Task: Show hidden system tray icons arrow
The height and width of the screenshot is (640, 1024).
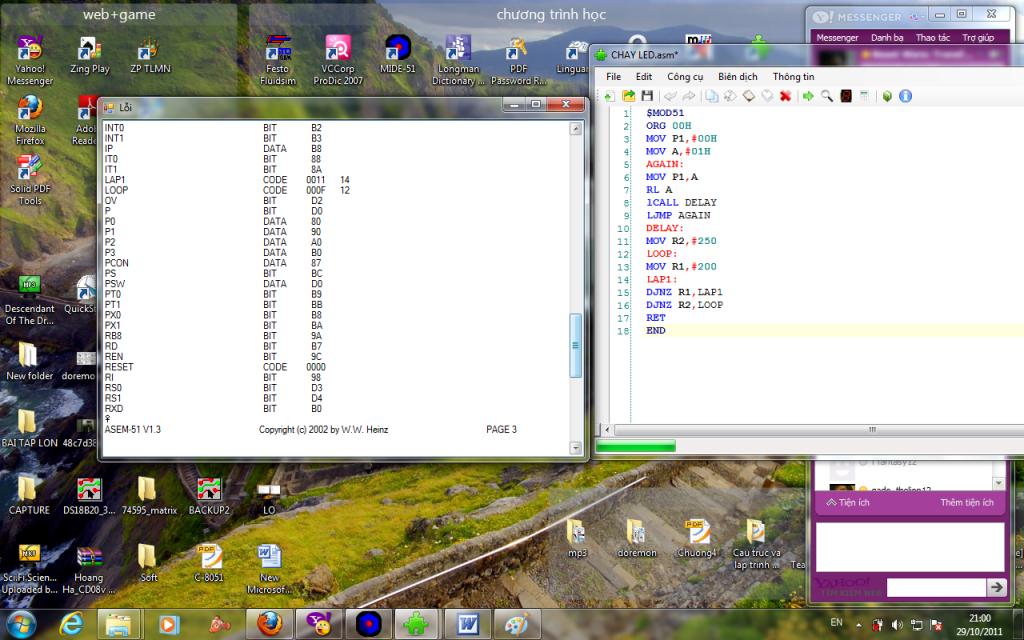Action: 857,625
